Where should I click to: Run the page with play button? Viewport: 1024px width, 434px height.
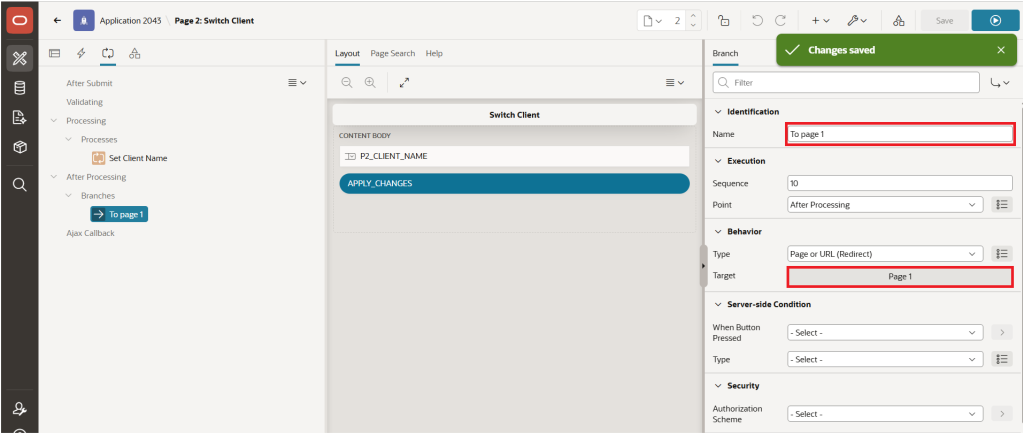pos(995,21)
